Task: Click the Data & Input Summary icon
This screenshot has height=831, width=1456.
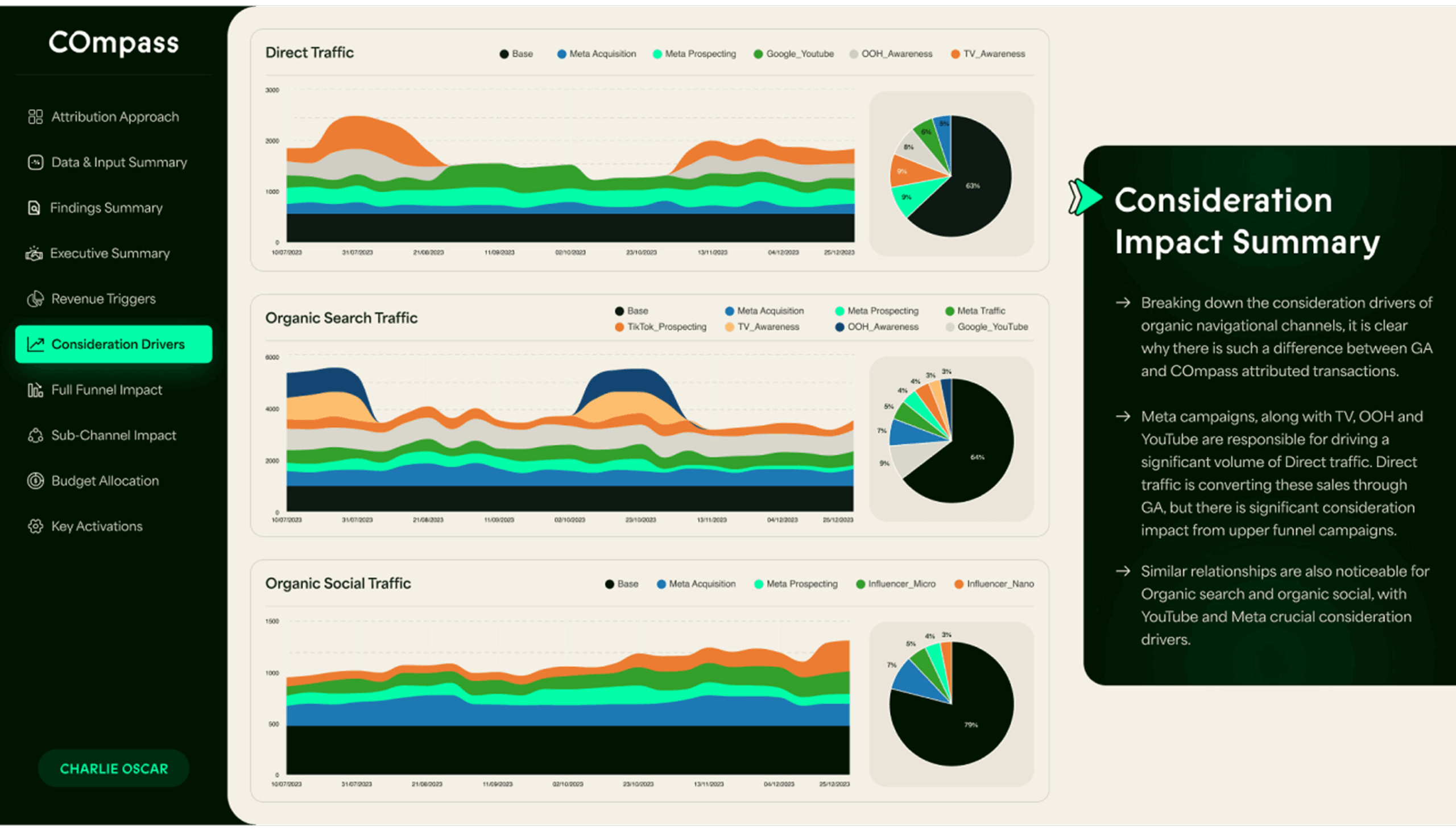Action: pyautogui.click(x=35, y=162)
